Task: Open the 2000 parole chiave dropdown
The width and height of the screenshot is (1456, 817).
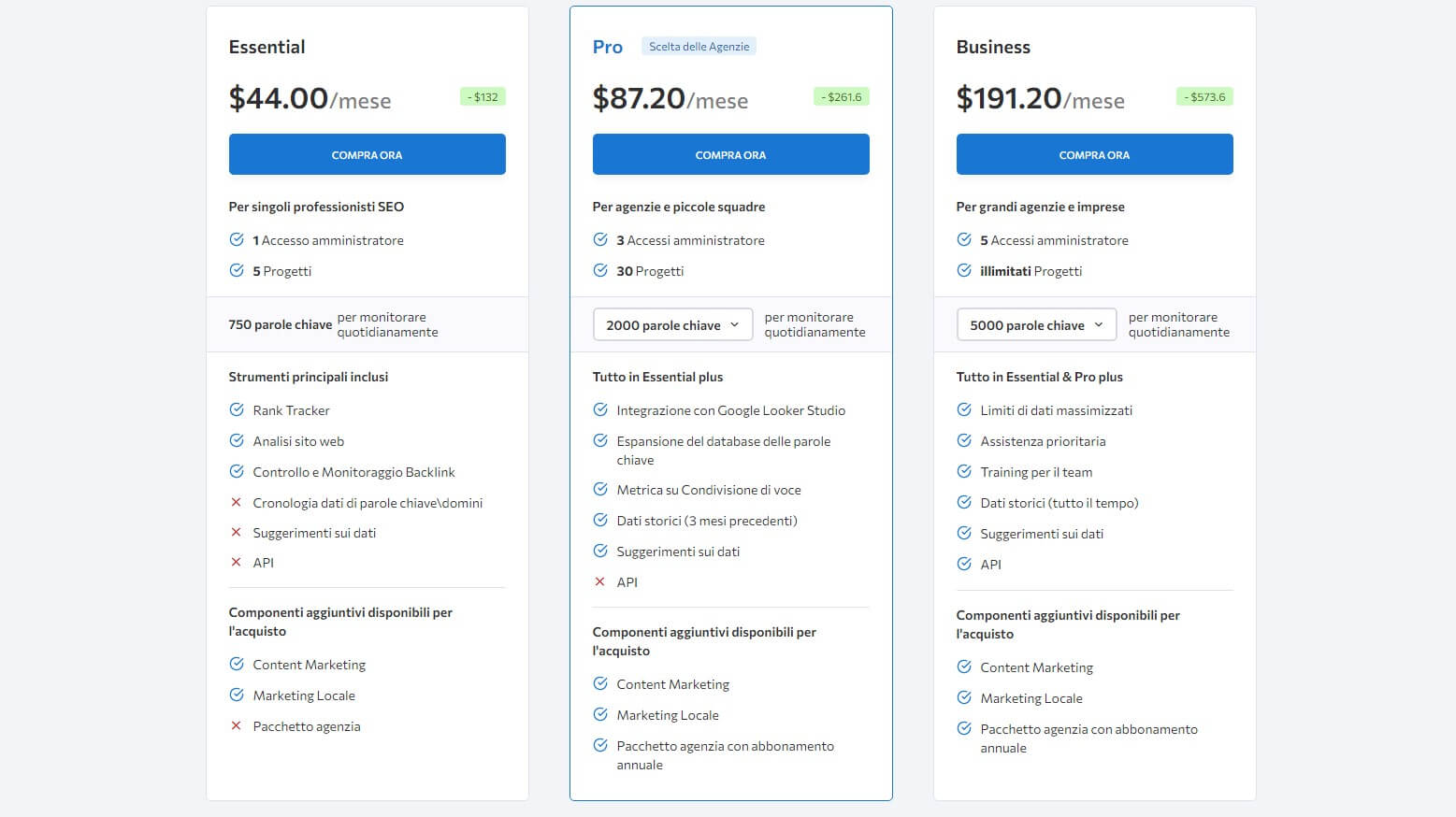Action: pyautogui.click(x=672, y=324)
